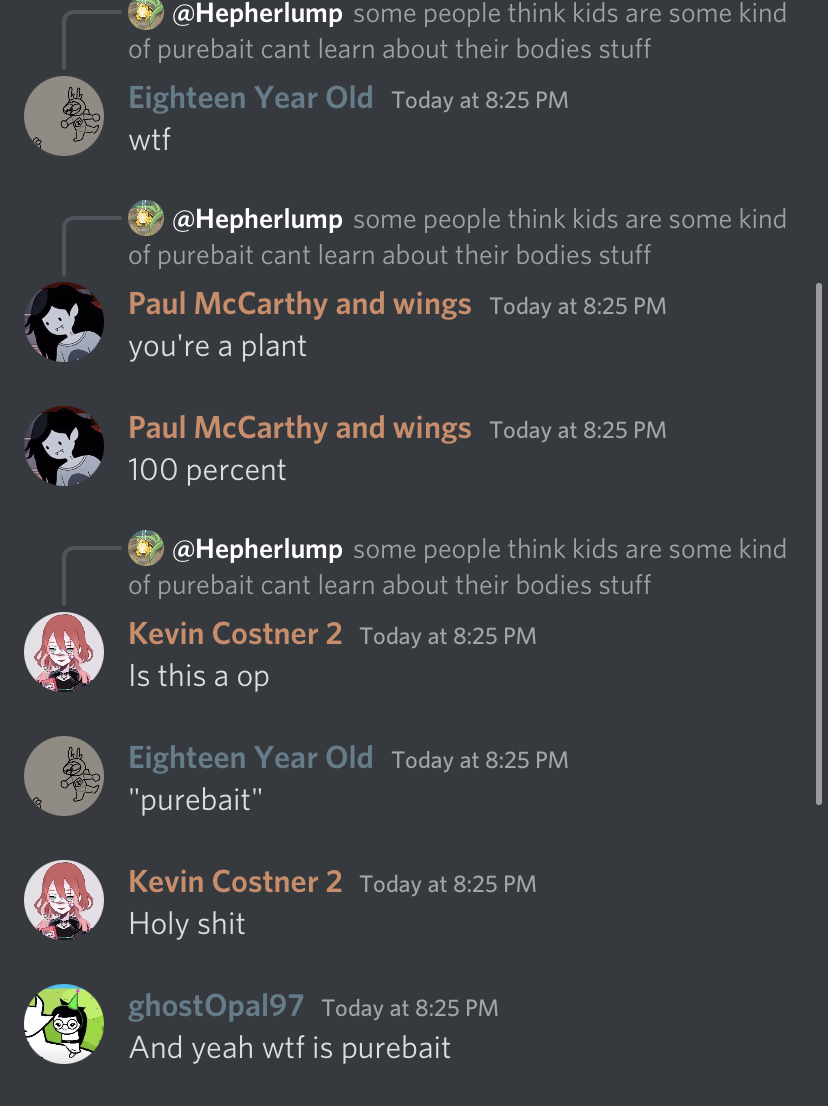
Task: Open @Hepherlump mention in topmost reply preview
Action: [257, 13]
